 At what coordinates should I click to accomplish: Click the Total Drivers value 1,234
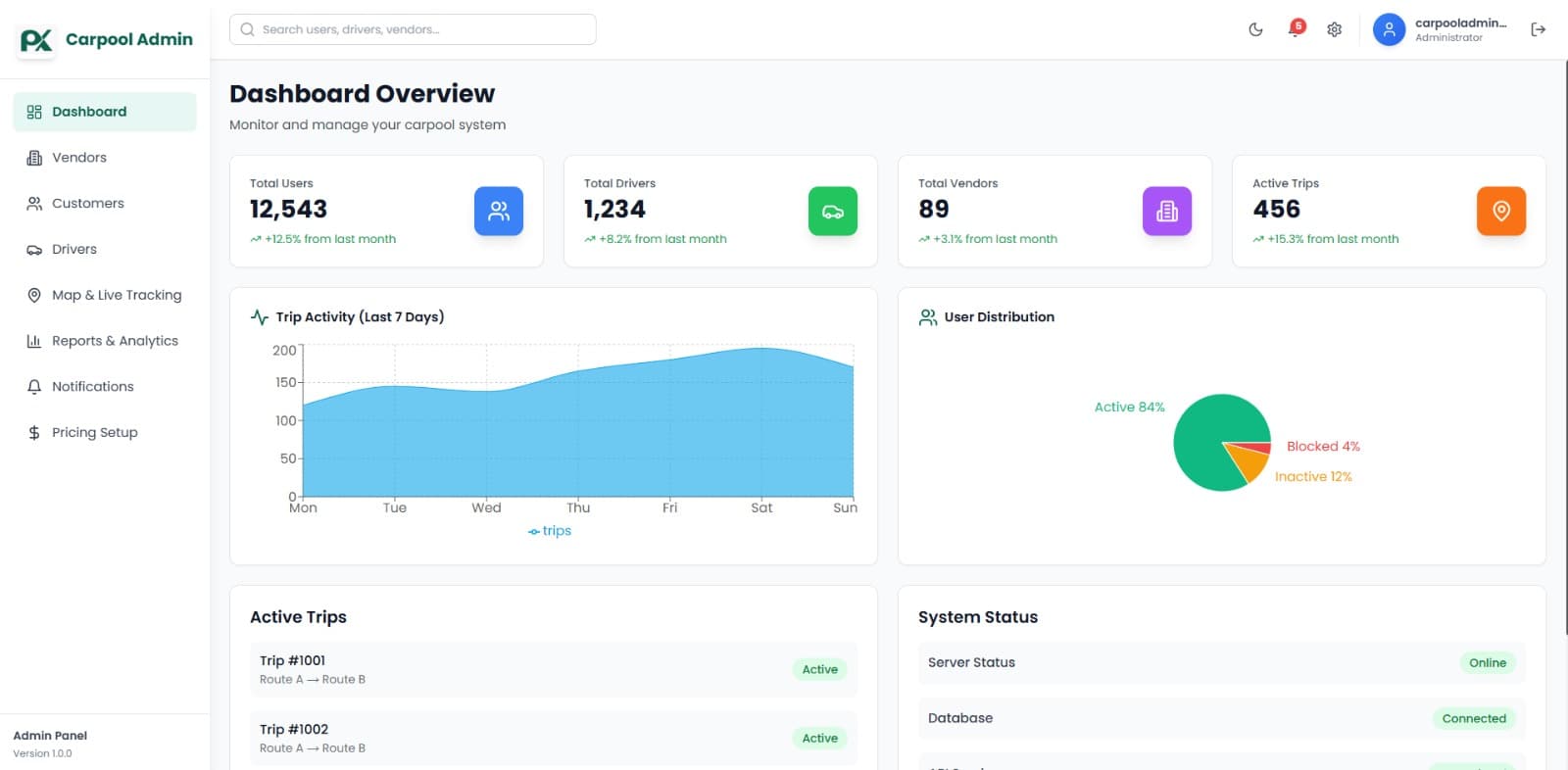coord(614,210)
